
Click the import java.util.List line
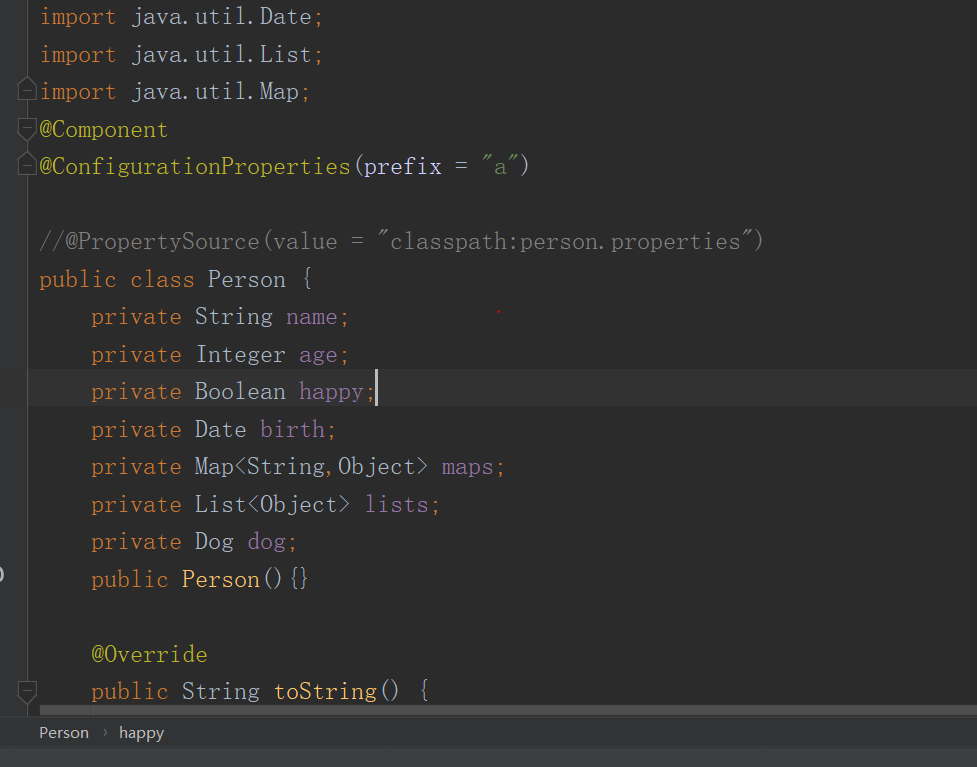point(181,55)
